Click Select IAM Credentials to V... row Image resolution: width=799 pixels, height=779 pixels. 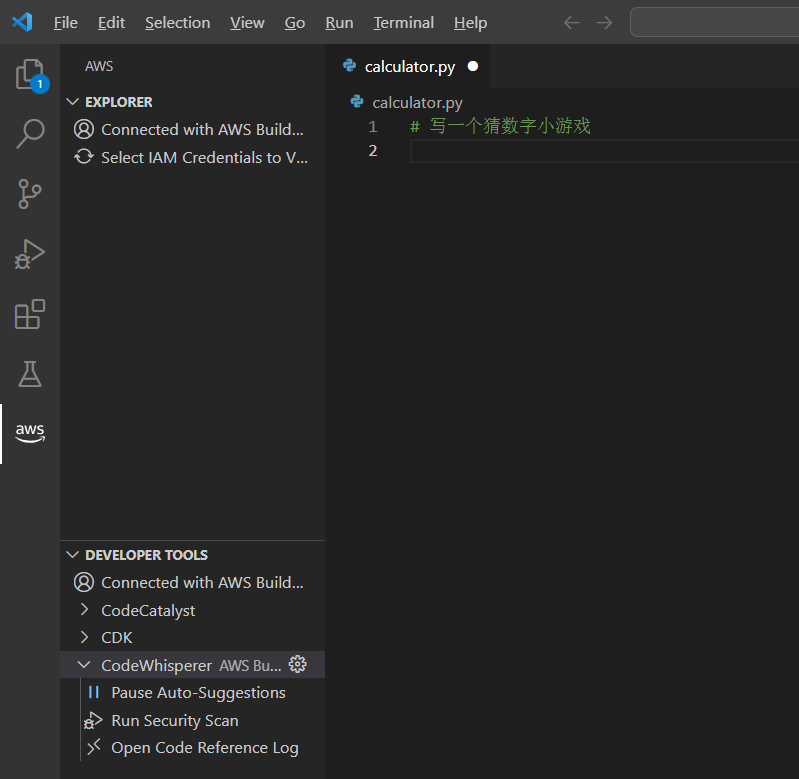coord(193,157)
